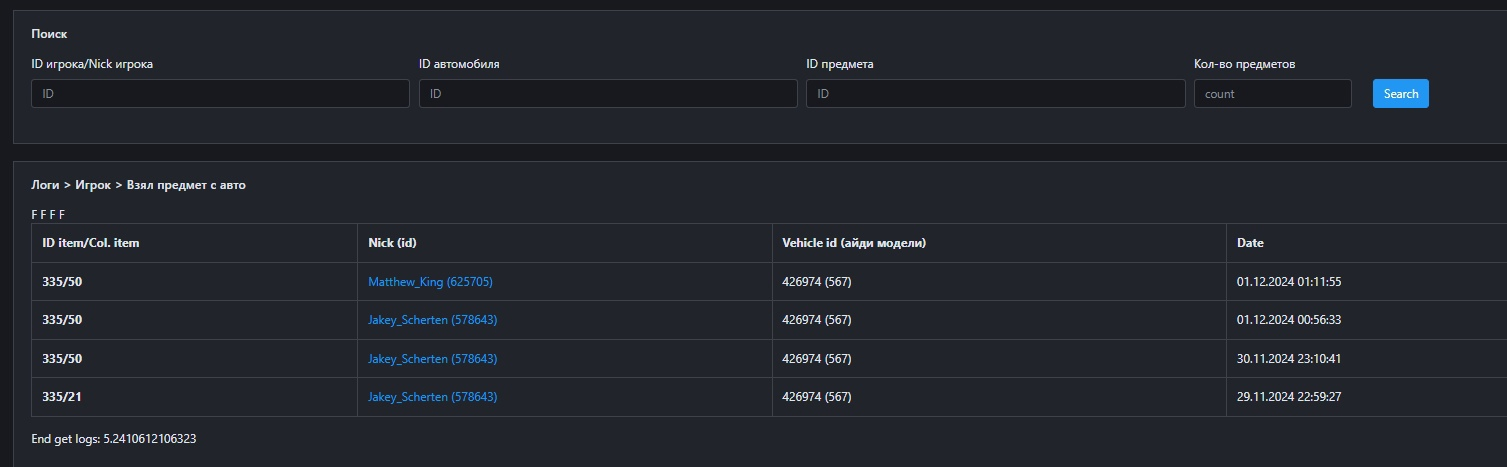Click the Кол-во предметов count field
Screen dimensions: 1507x467
(x=1272, y=94)
